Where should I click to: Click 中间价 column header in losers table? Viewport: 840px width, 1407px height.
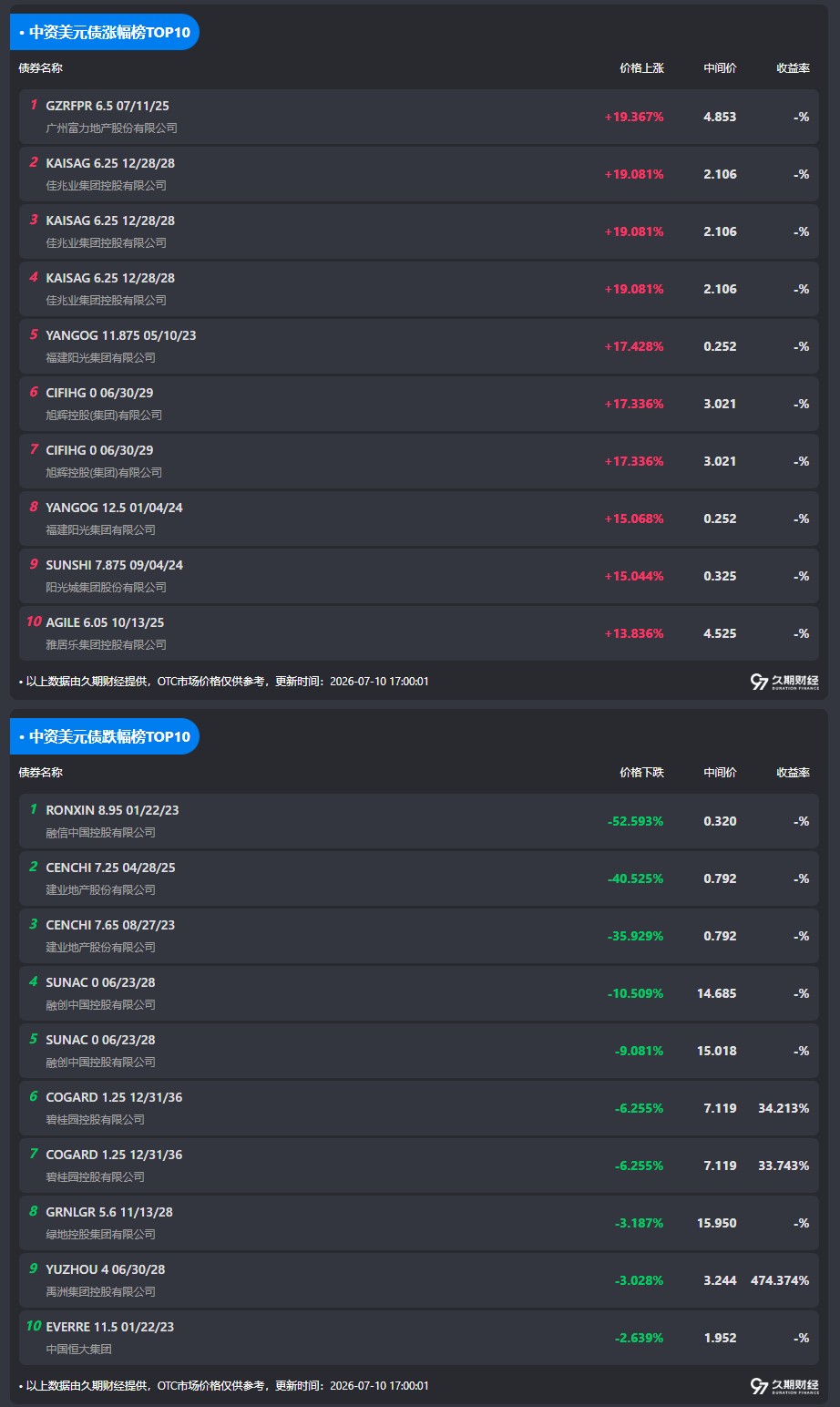(720, 773)
